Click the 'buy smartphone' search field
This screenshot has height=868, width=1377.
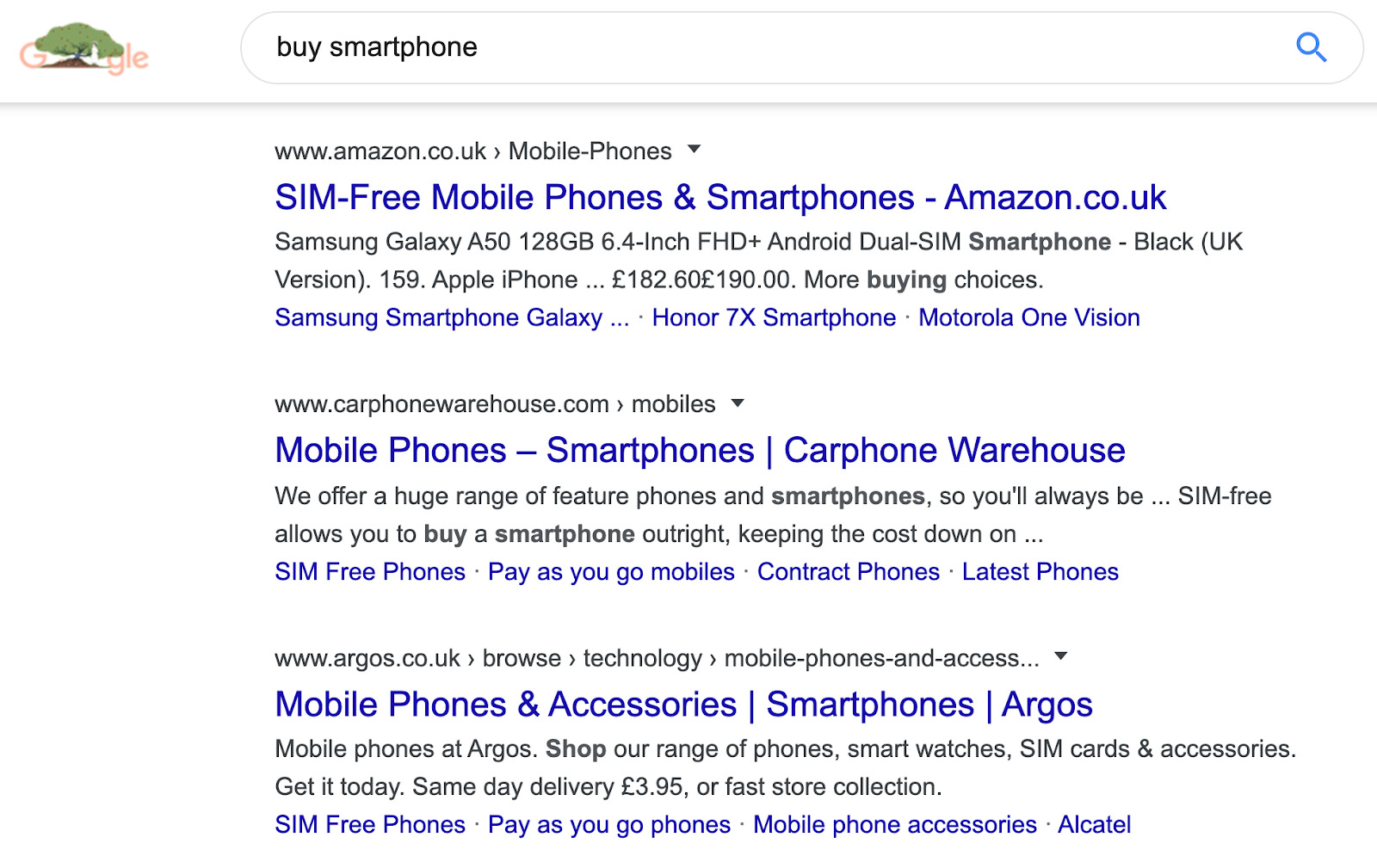coord(757,47)
